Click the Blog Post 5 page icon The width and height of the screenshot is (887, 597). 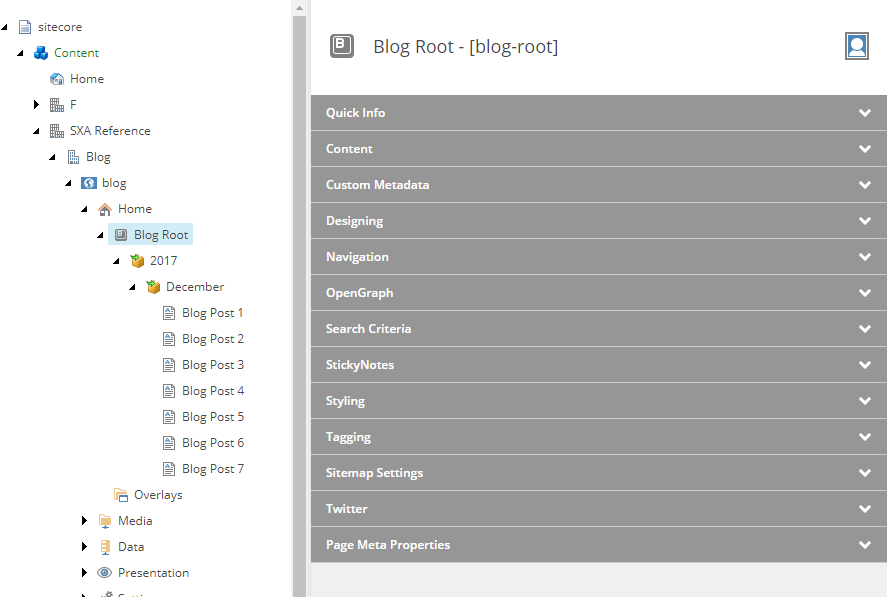pyautogui.click(x=169, y=417)
